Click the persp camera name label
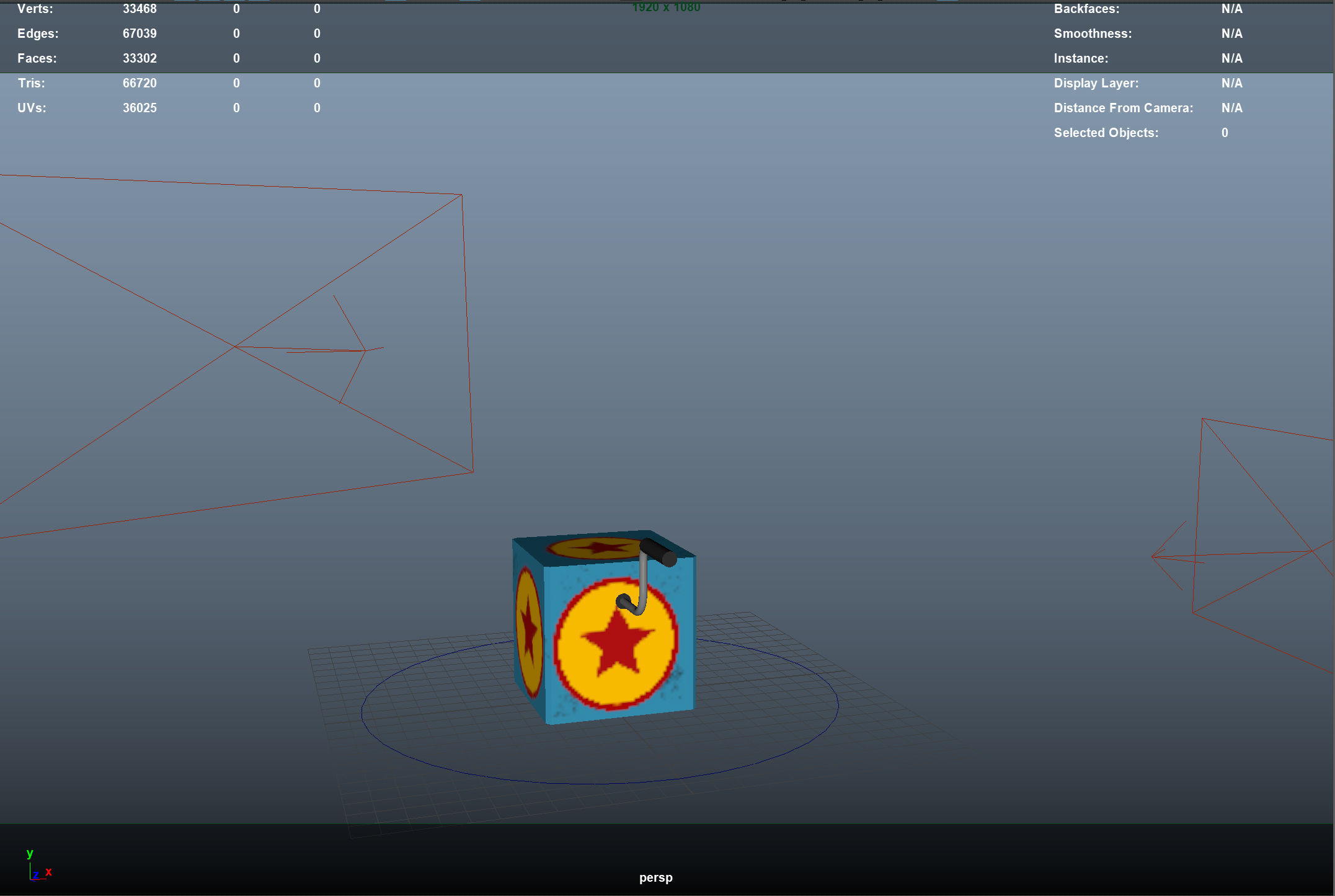The height and width of the screenshot is (896, 1335). pyautogui.click(x=656, y=877)
